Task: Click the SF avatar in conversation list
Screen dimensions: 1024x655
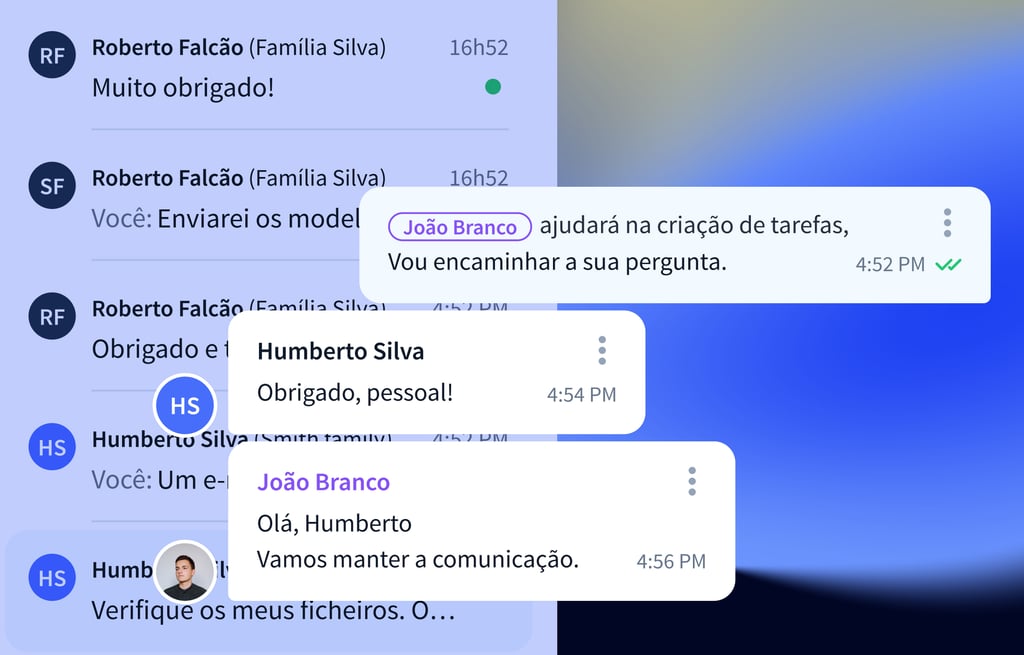Action: (52, 185)
